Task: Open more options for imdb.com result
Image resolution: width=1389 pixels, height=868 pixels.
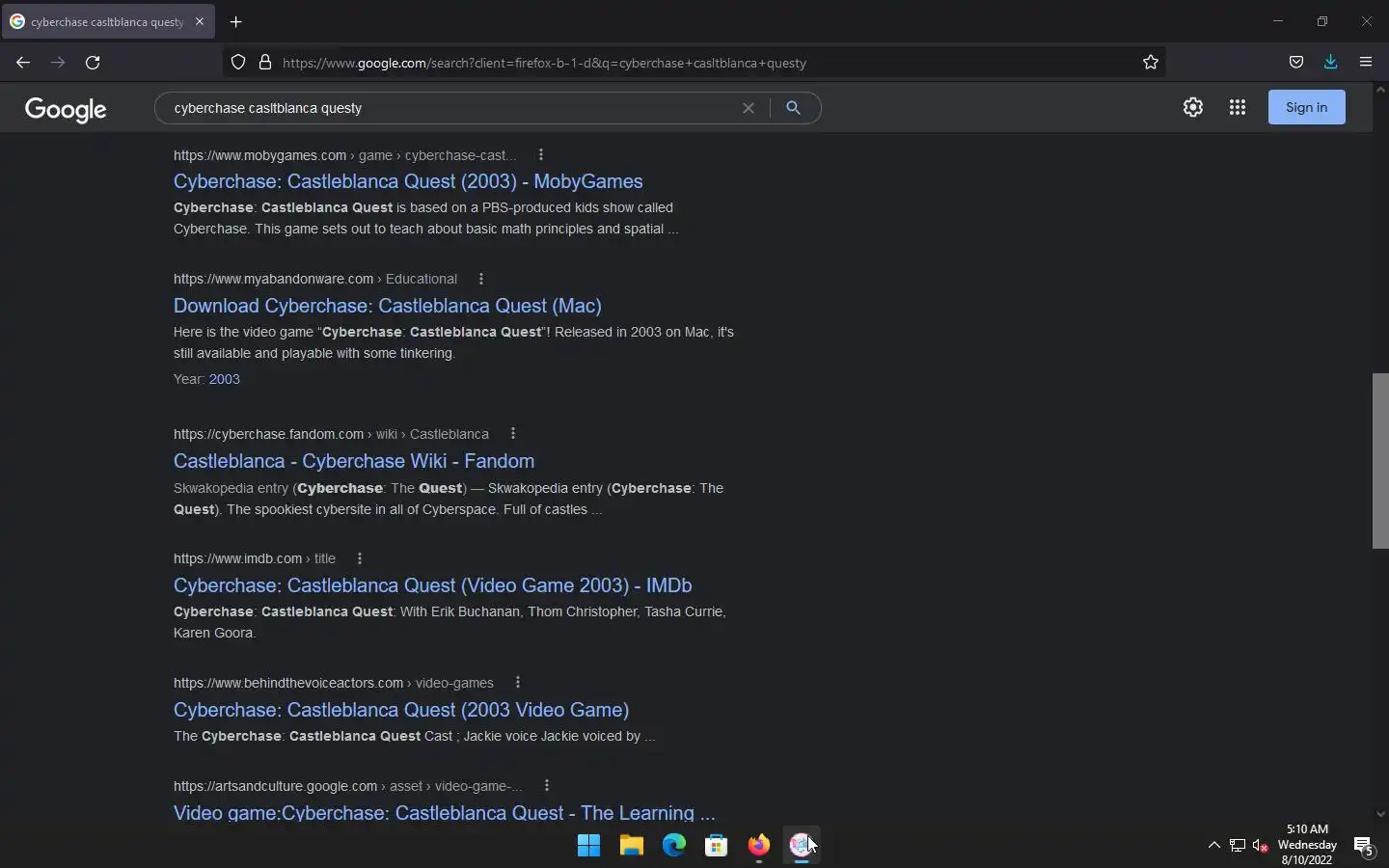Action: pyautogui.click(x=360, y=558)
